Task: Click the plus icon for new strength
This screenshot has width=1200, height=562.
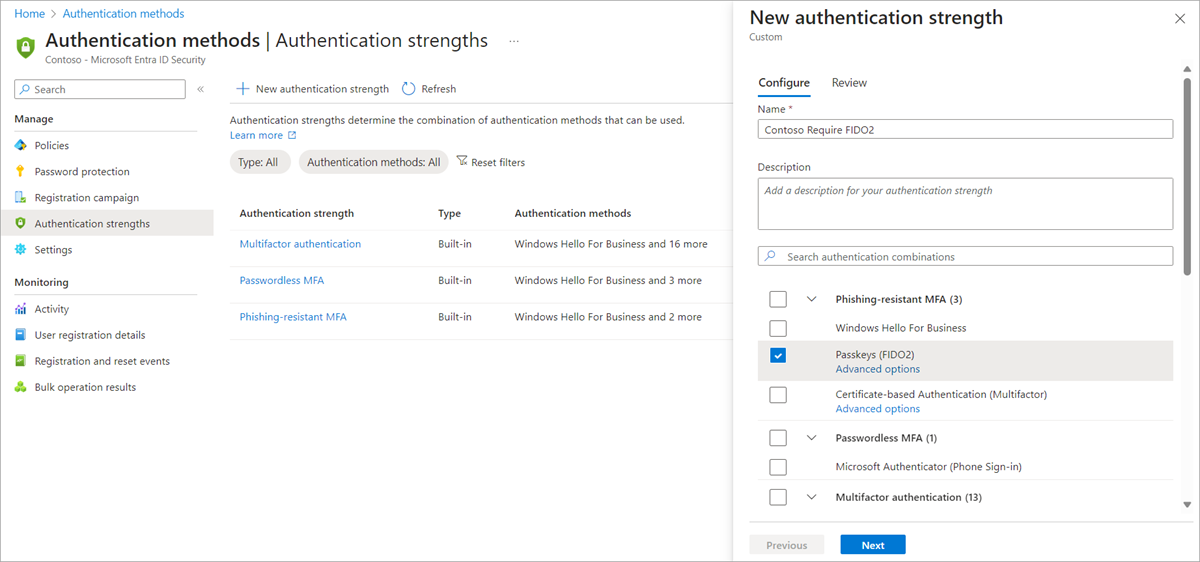Action: tap(242, 89)
